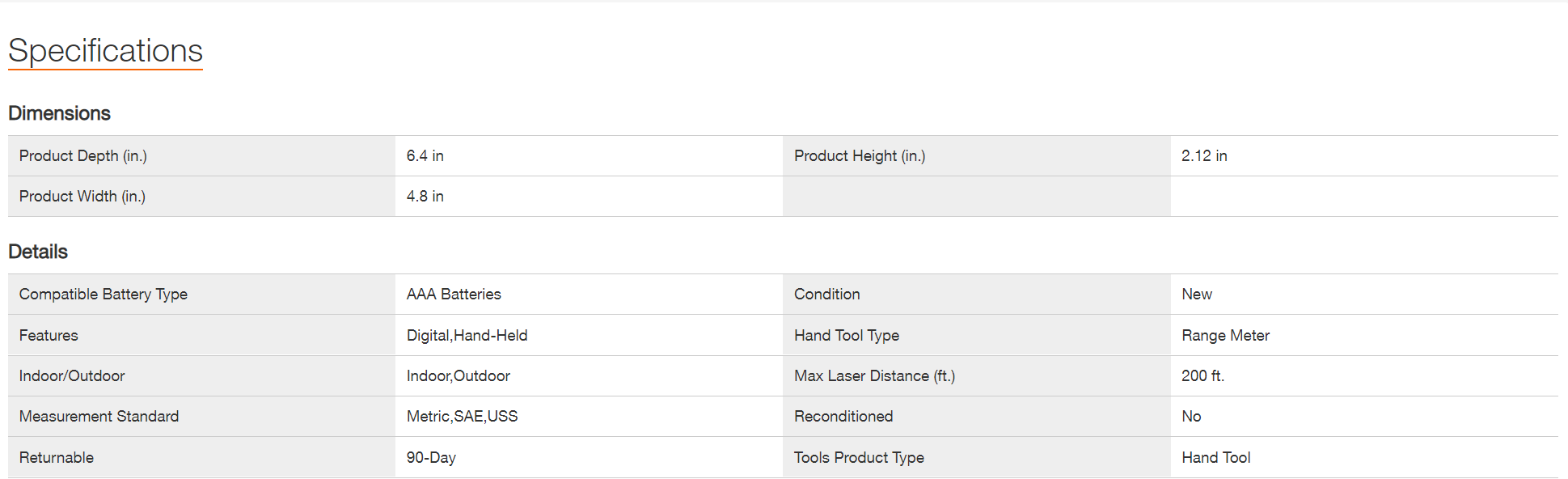Viewport: 1568px width, 479px height.
Task: Click the Metric,SAE,USS value
Action: click(x=462, y=417)
